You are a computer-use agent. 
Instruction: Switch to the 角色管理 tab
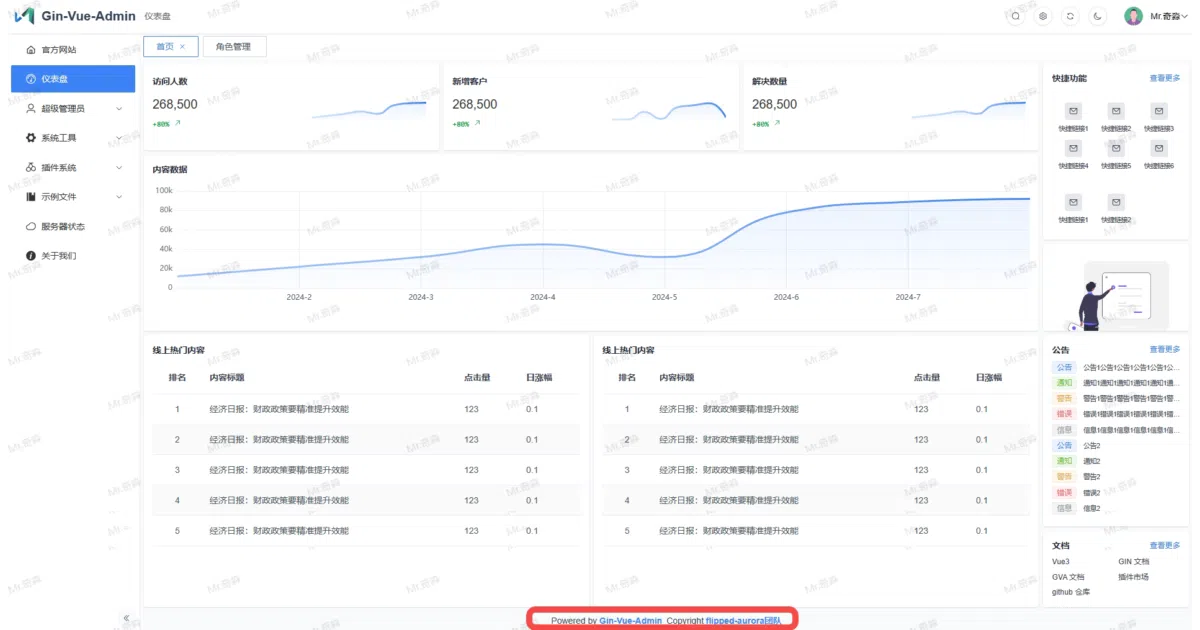click(x=234, y=46)
